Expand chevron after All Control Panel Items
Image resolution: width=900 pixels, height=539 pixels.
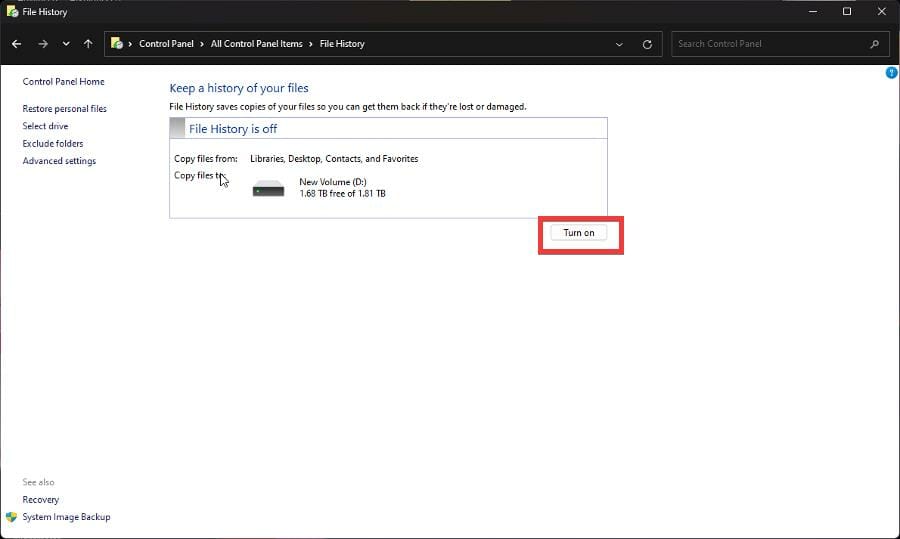coord(311,44)
